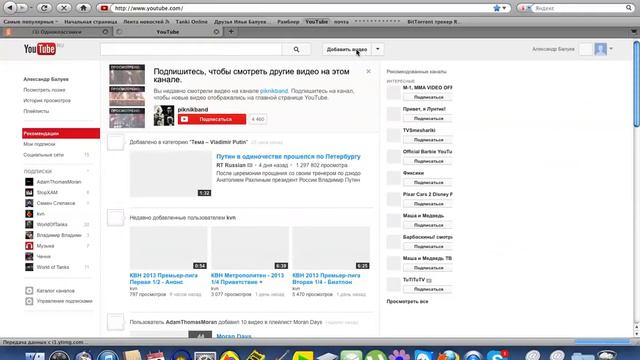
Task: Click the YouTube logo
Action: (40, 49)
